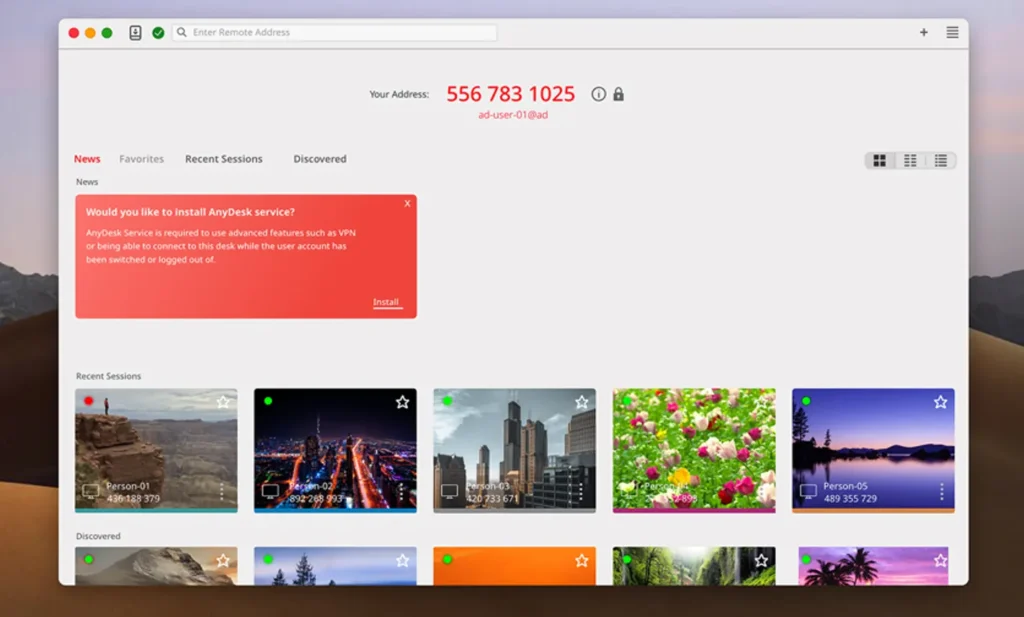Image resolution: width=1024 pixels, height=617 pixels.
Task: Open the Recent Sessions tab
Action: pos(223,159)
